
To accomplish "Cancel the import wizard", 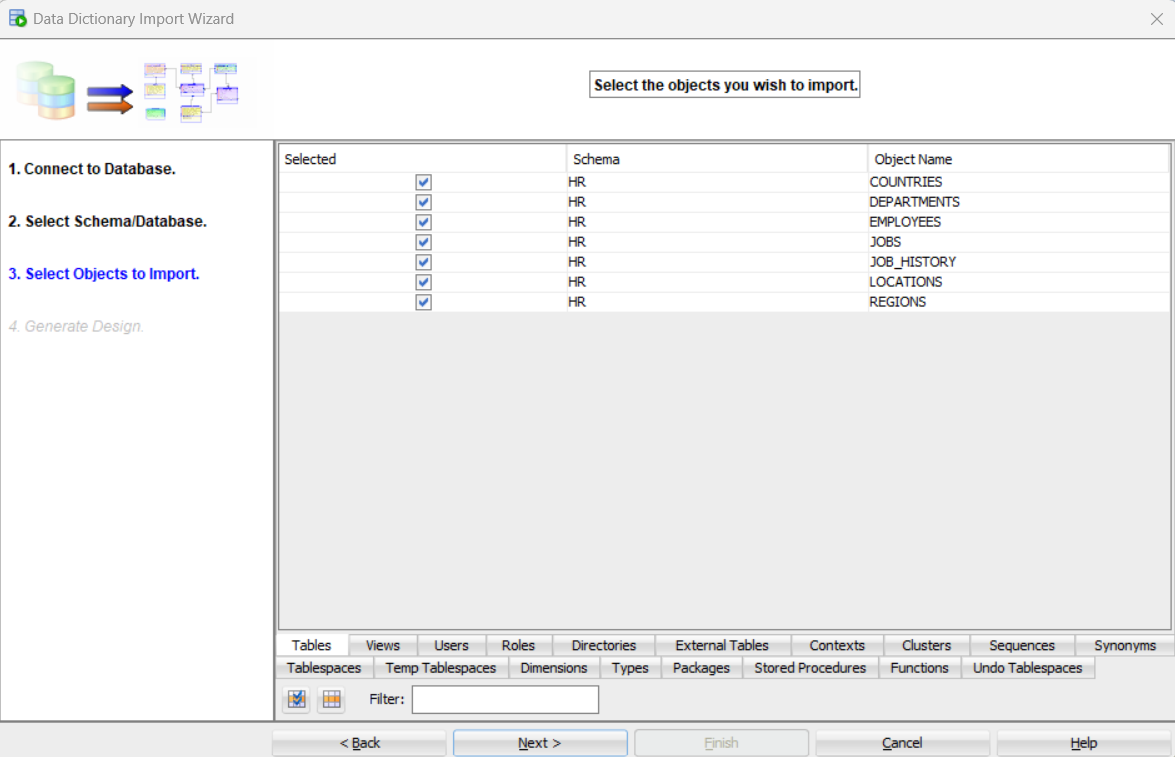I will click(902, 743).
